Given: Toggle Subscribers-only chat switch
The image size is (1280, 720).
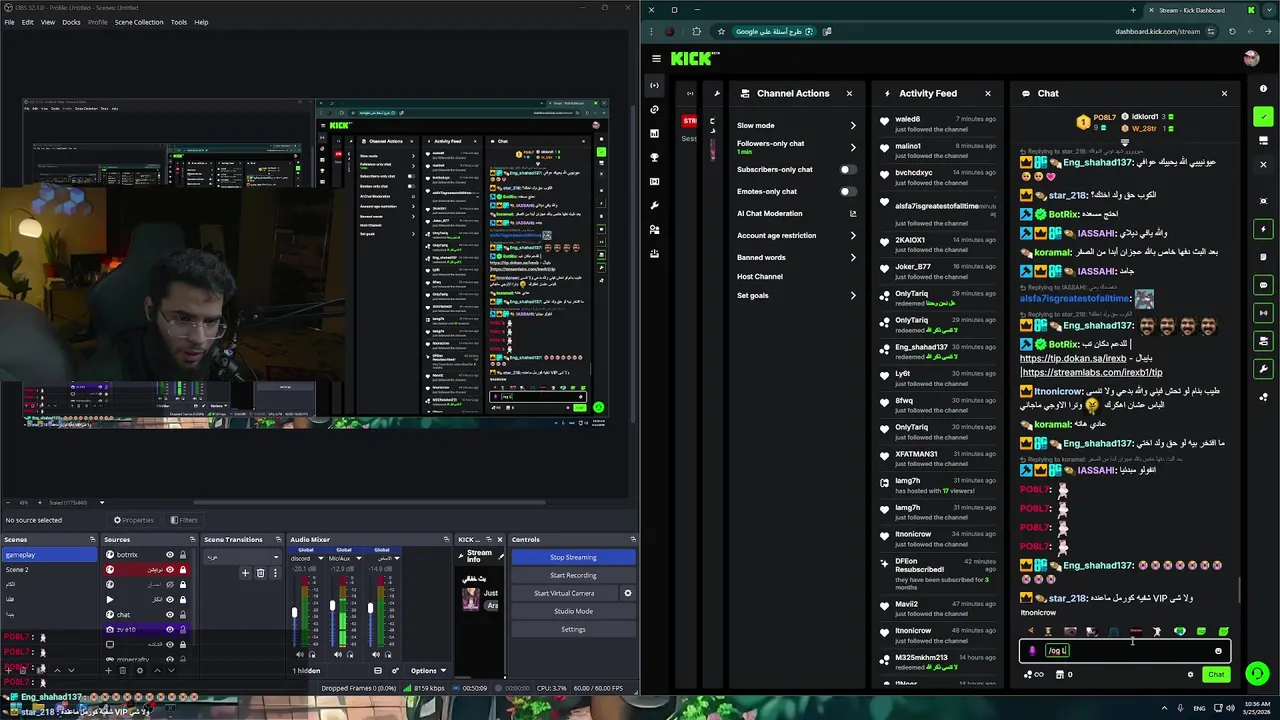Looking at the screenshot, I should click(848, 170).
